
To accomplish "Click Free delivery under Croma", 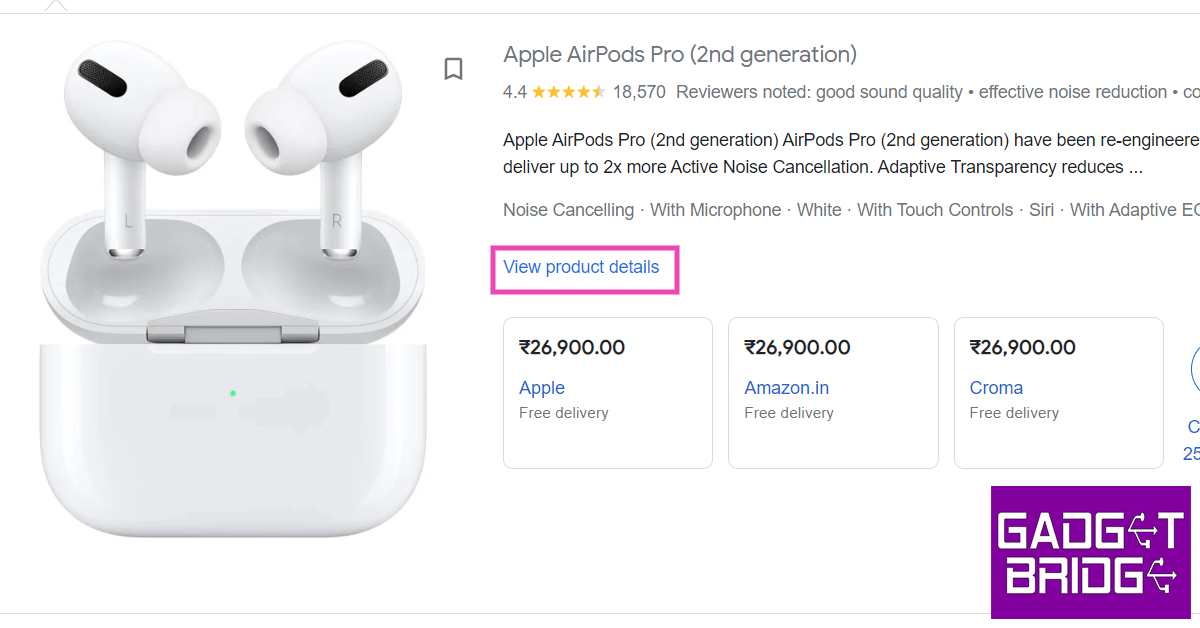I will click(1014, 413).
